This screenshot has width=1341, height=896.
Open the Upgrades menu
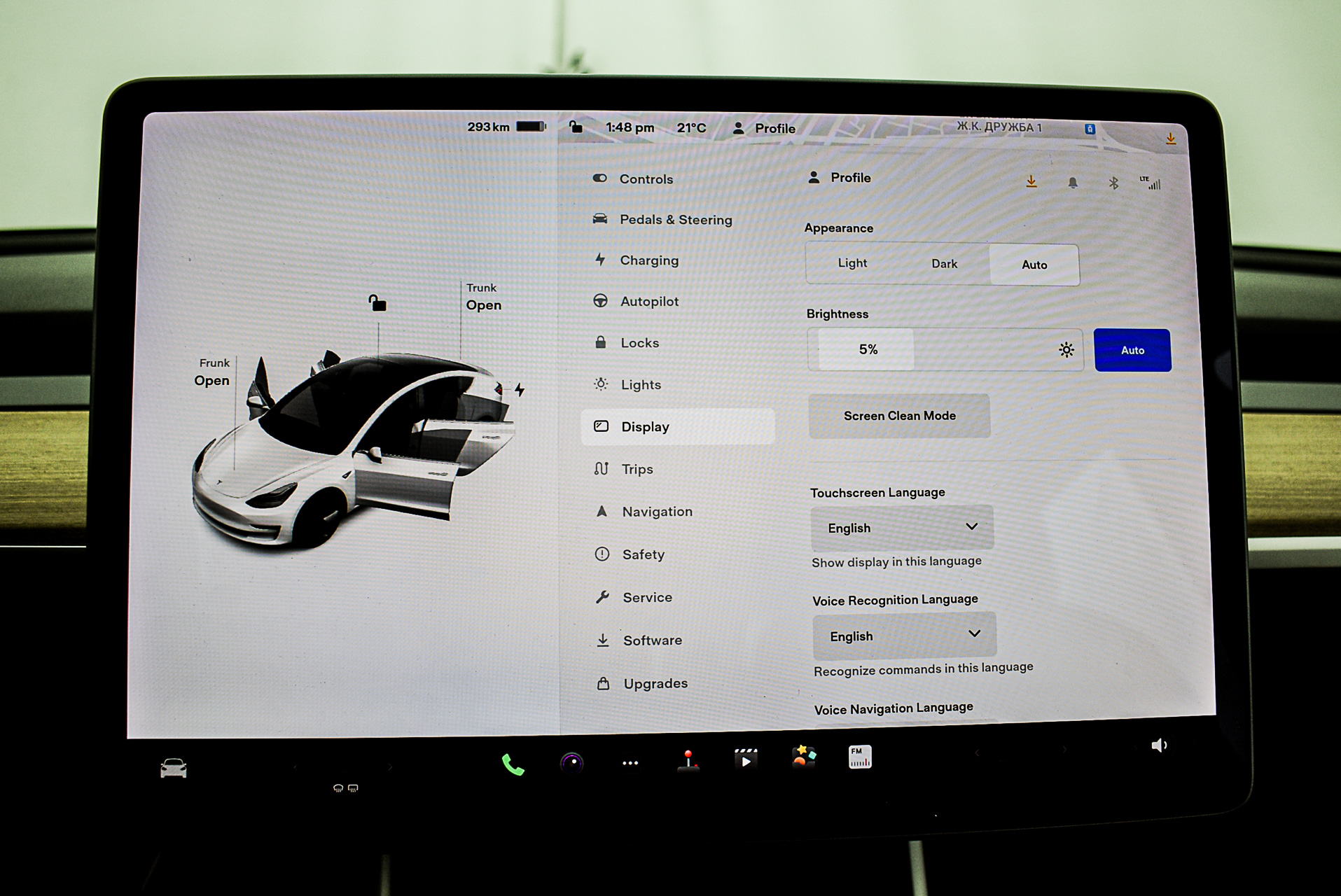coord(642,684)
